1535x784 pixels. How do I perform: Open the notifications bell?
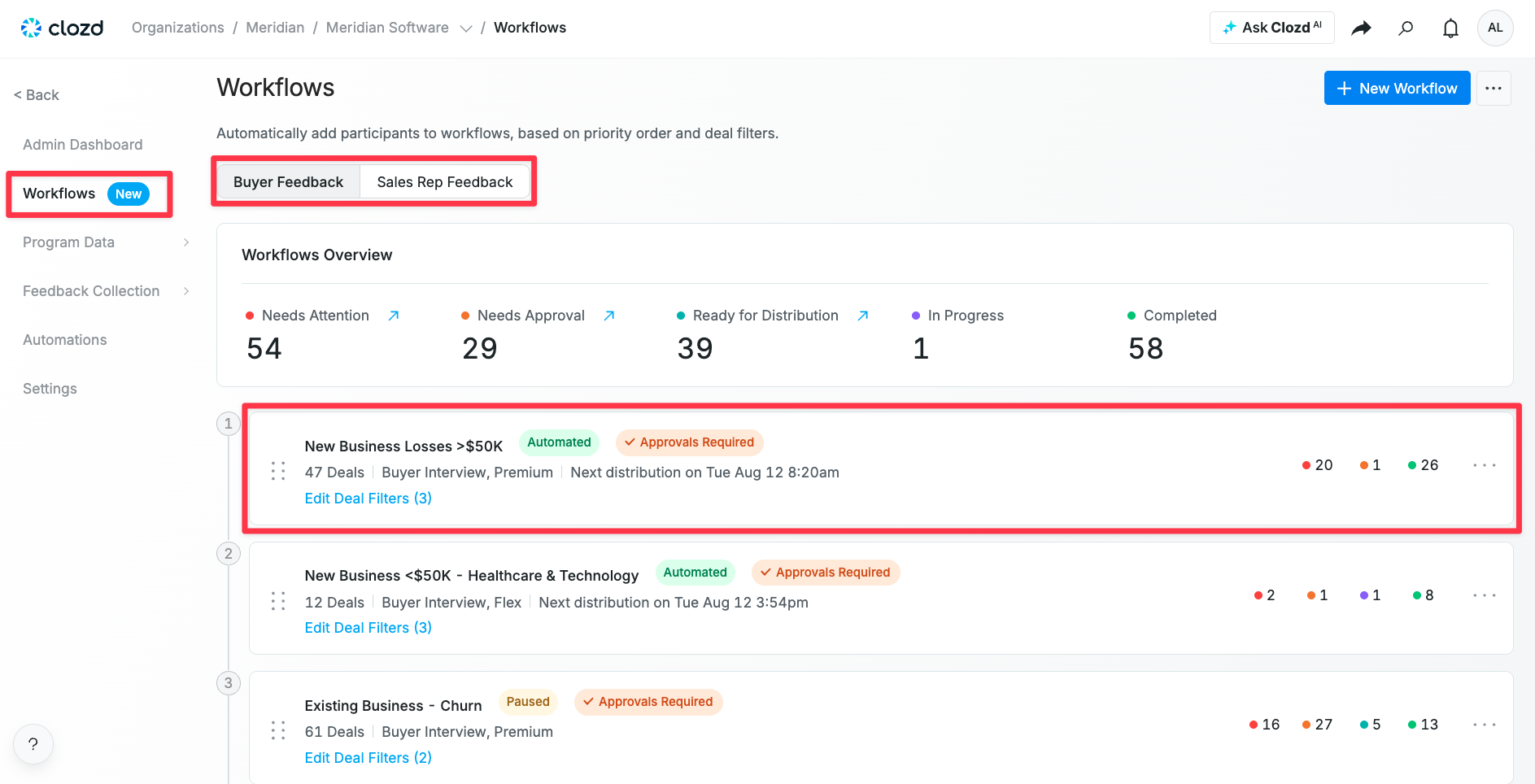(x=1450, y=28)
